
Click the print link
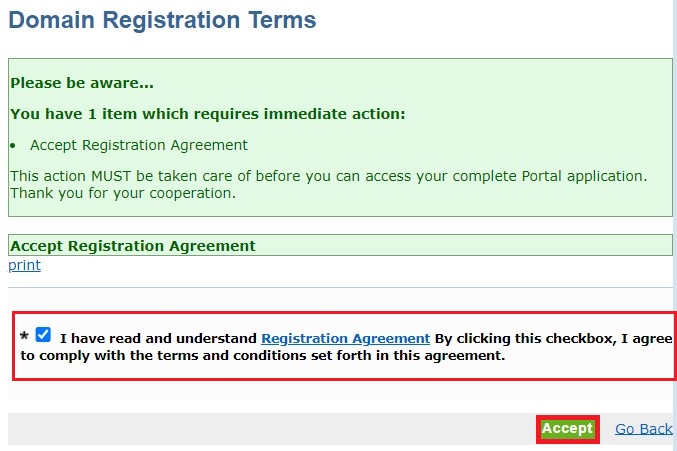click(x=25, y=265)
